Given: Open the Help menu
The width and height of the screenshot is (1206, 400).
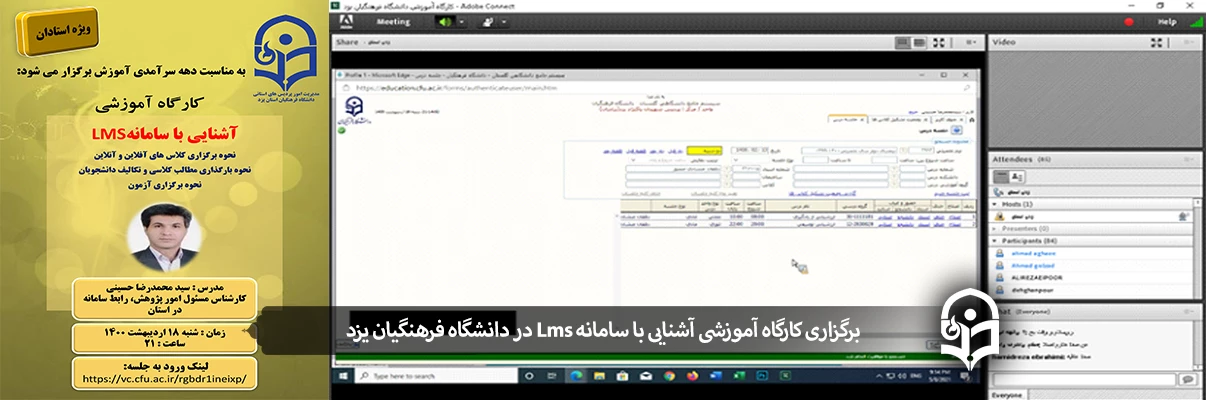Looking at the screenshot, I should 1167,21.
